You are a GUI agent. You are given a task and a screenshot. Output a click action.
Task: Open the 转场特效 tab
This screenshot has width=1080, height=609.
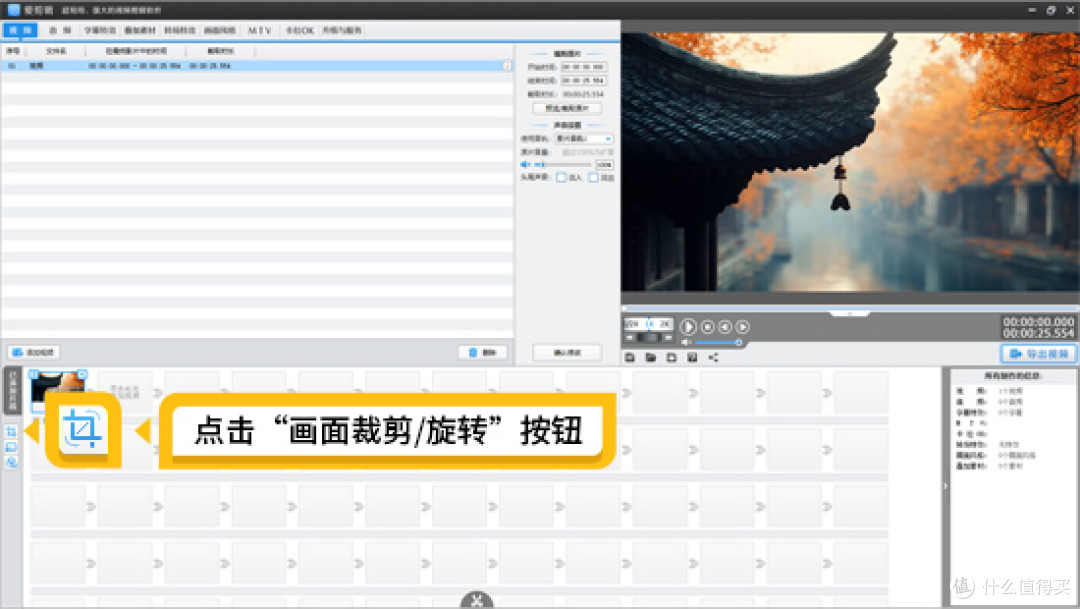click(180, 30)
